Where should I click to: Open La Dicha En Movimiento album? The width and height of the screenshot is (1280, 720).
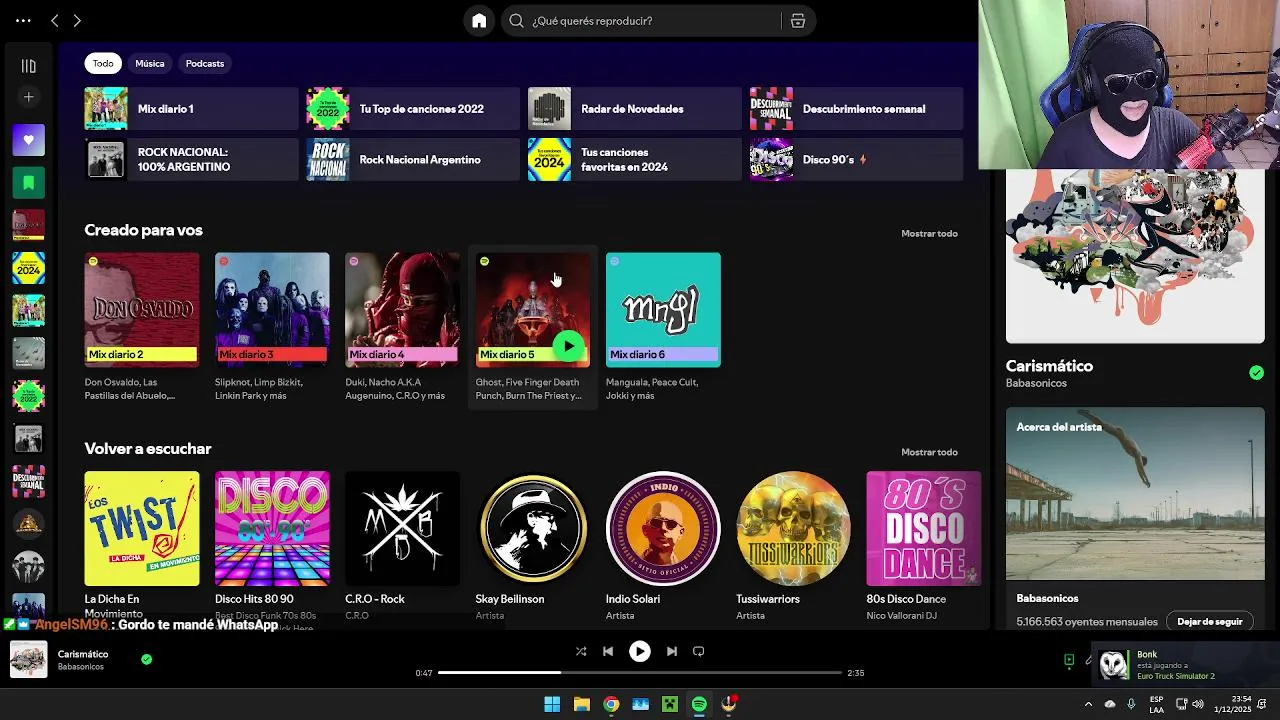point(142,545)
